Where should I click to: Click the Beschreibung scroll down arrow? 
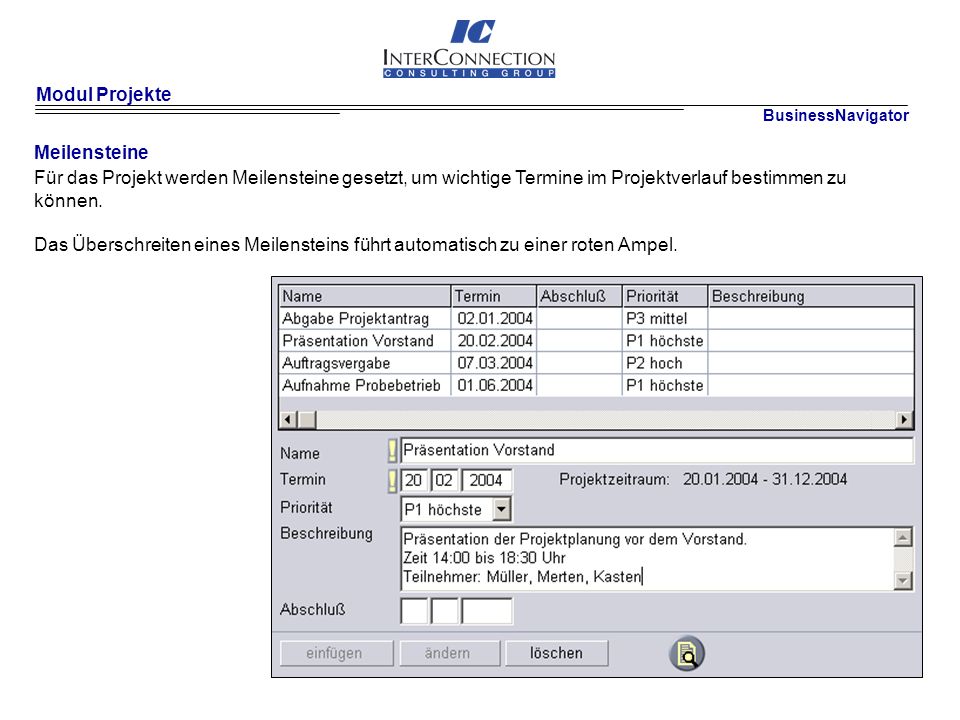click(903, 580)
